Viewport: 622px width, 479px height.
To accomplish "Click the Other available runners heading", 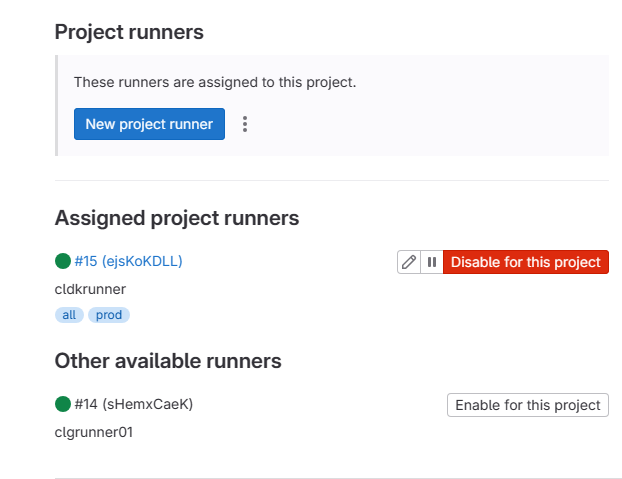I will tap(168, 361).
